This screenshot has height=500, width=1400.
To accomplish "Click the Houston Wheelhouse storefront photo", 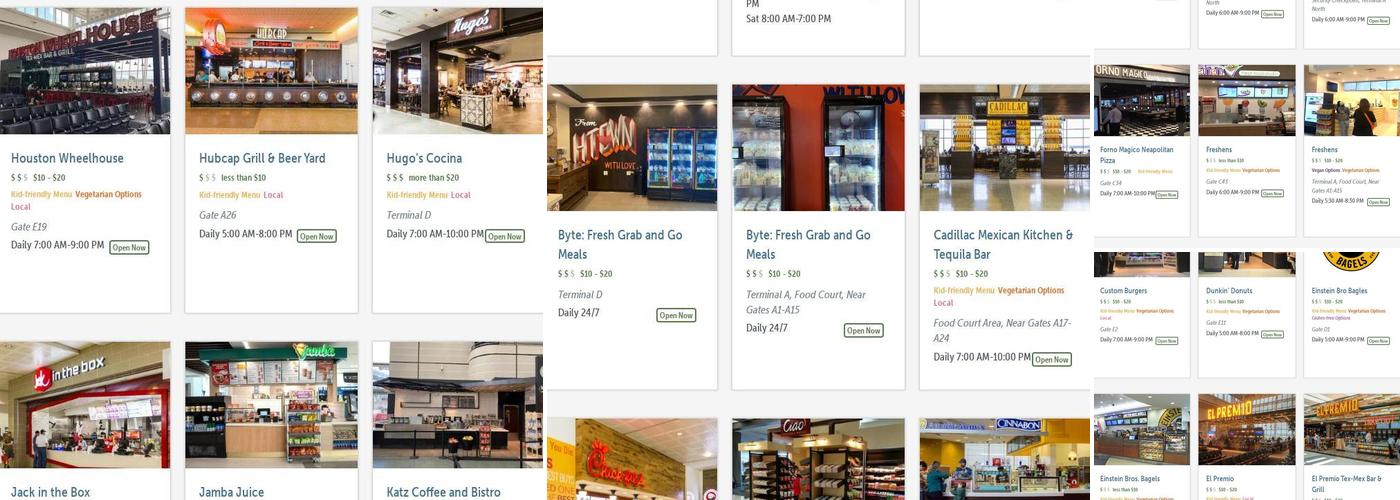I will click(85, 71).
